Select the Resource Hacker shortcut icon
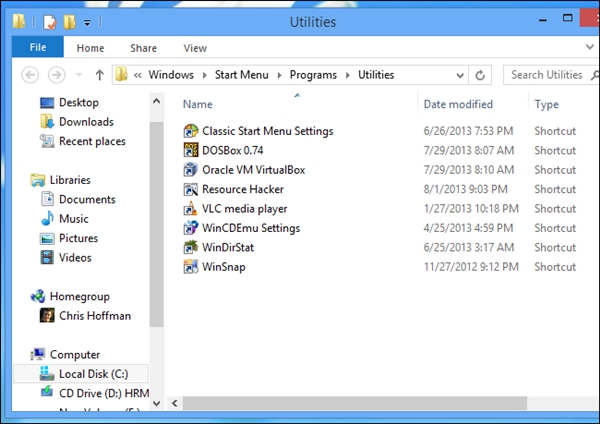Screen dimensions: 600x424 (x=191, y=189)
